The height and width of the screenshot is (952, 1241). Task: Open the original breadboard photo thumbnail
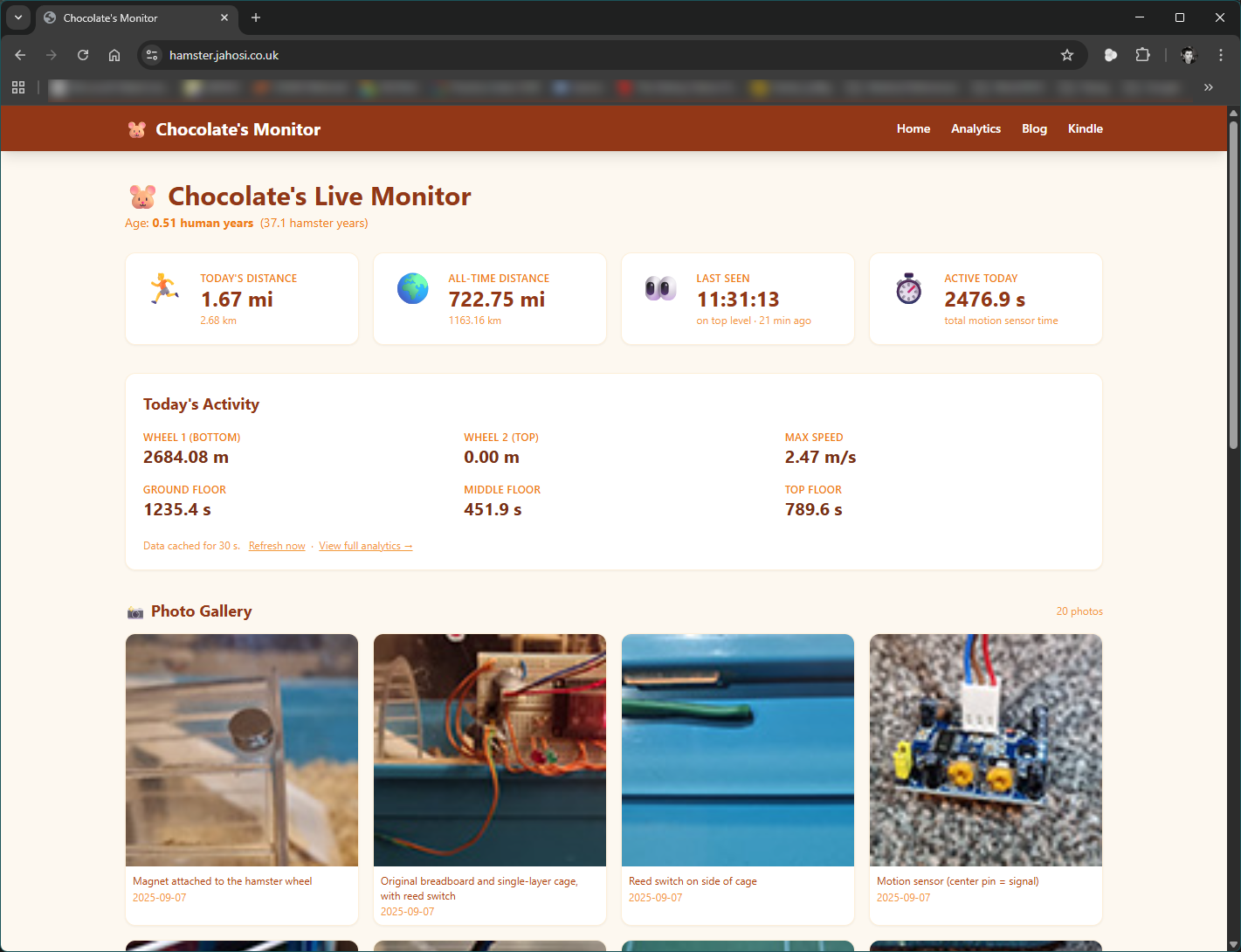[x=490, y=750]
